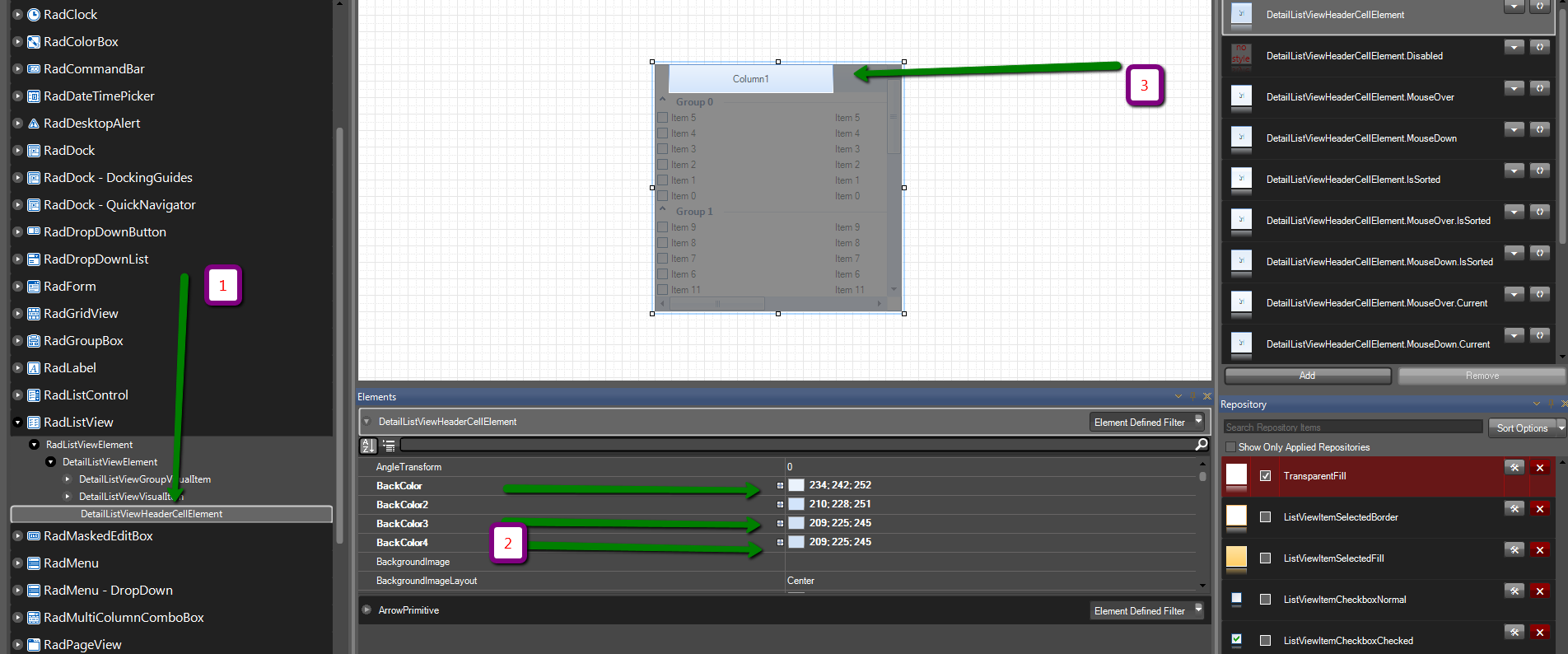Click the BackColor4 color swatch
This screenshot has height=654, width=1568.
point(796,542)
